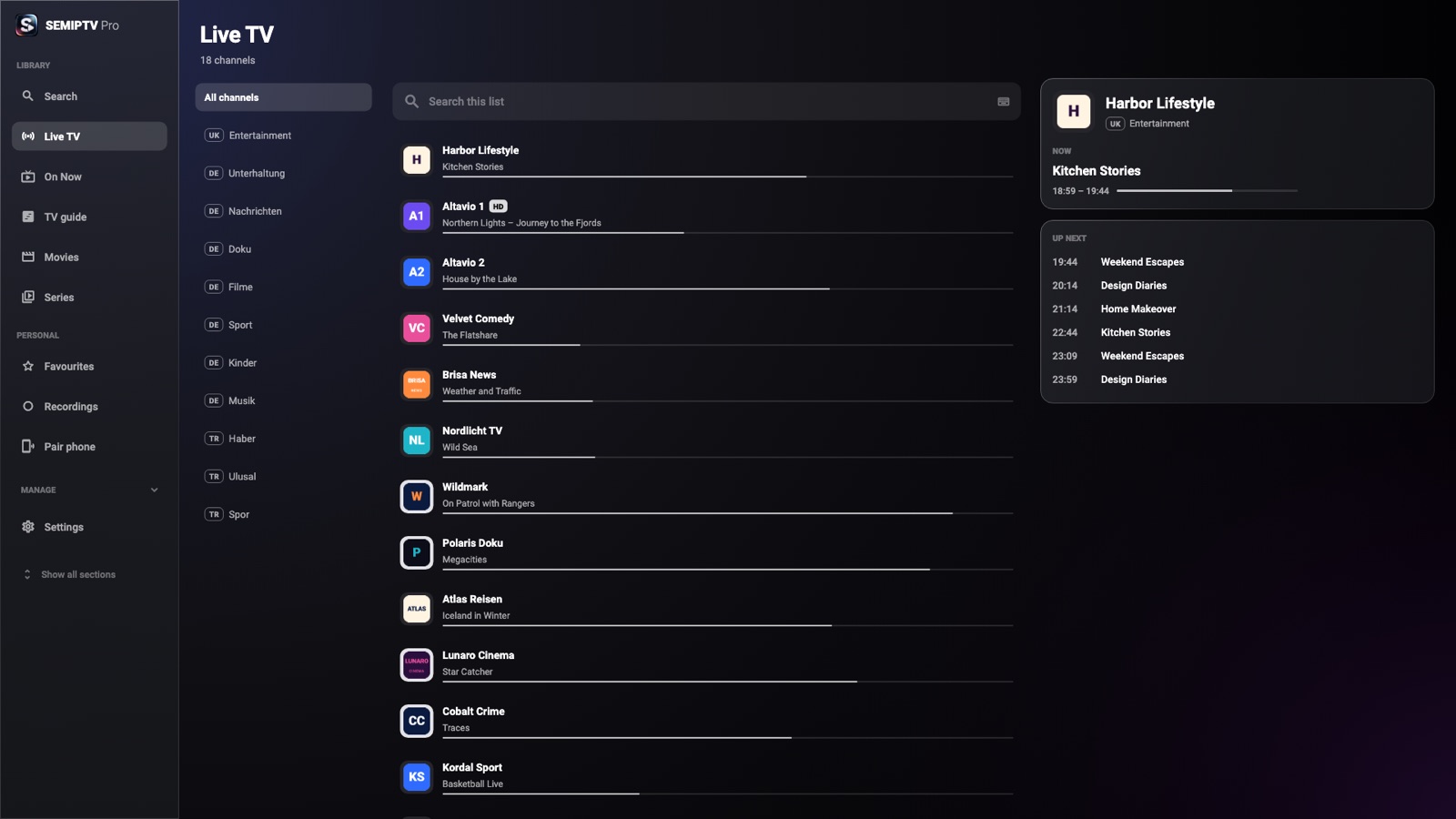Screen dimensions: 1456x819
Task: Choose the DE Sport category
Action: click(x=283, y=325)
